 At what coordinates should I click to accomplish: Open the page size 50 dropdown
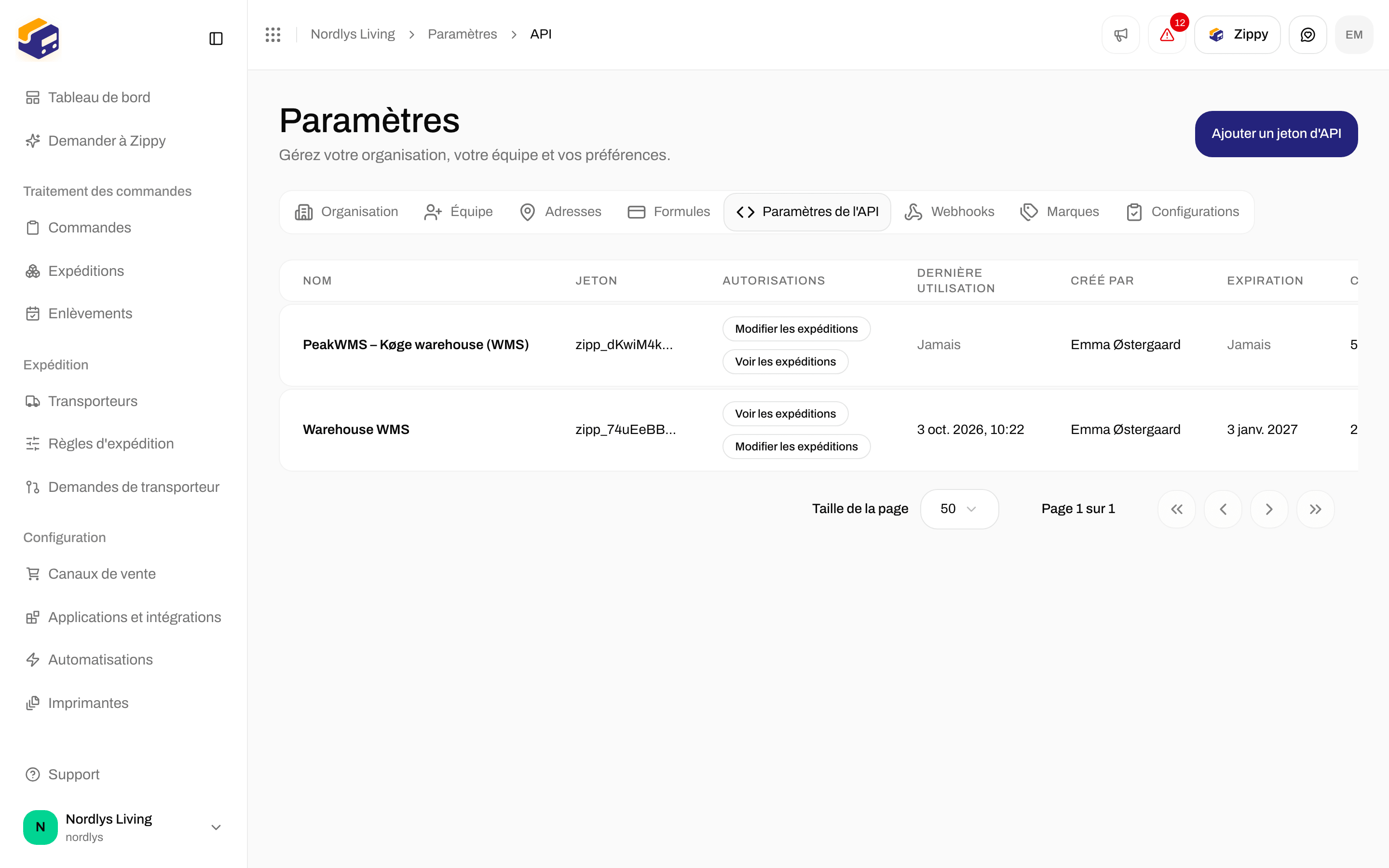tap(959, 509)
